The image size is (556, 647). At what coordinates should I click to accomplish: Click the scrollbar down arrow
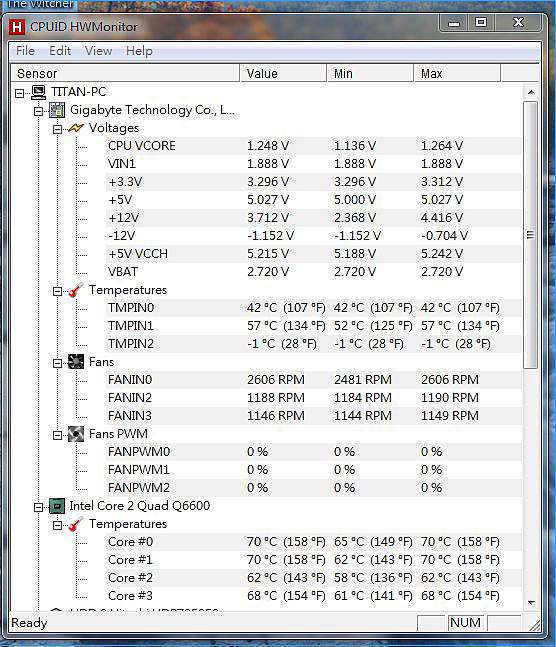(531, 603)
